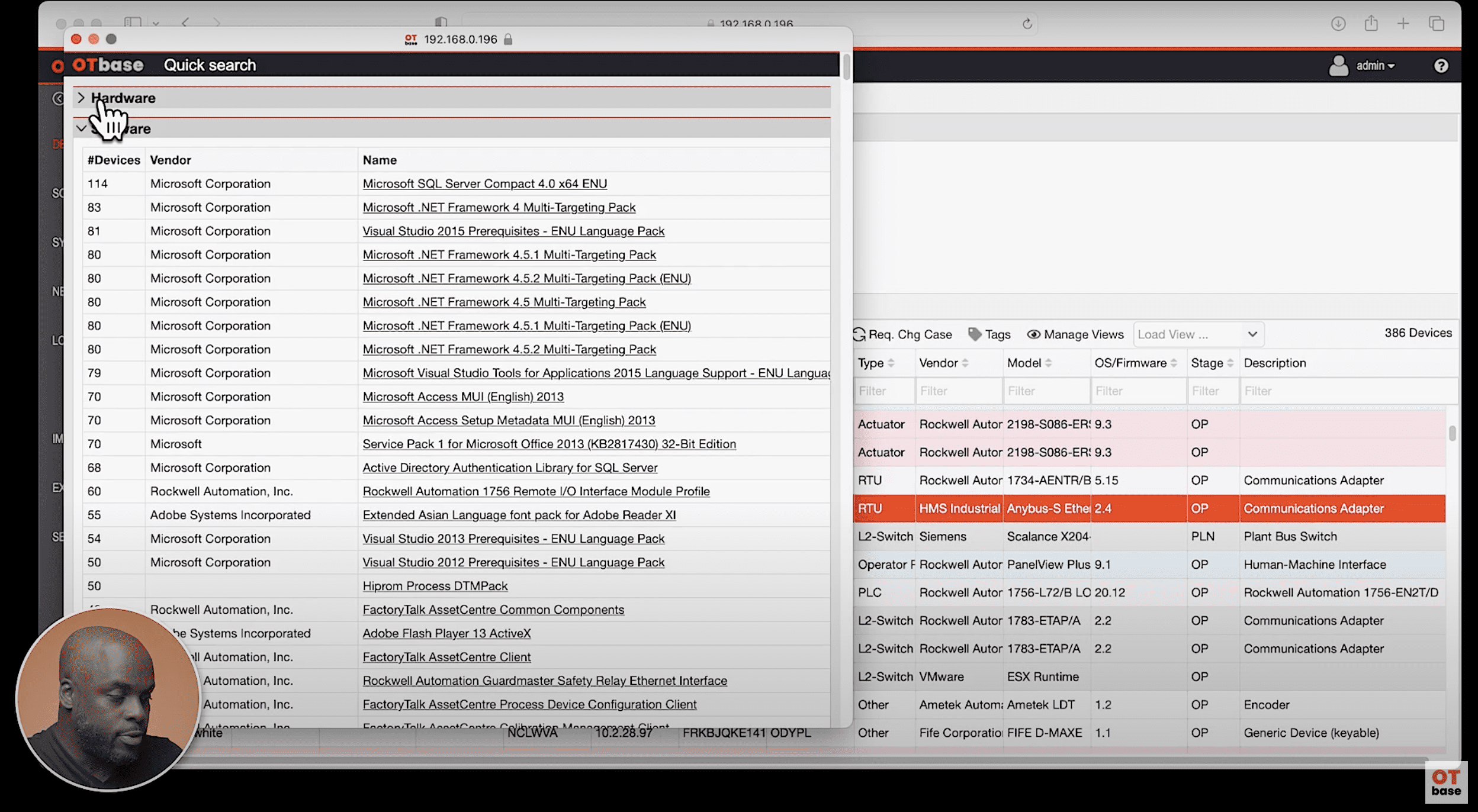
Task: Open the Load View dropdown
Action: tap(1199, 334)
